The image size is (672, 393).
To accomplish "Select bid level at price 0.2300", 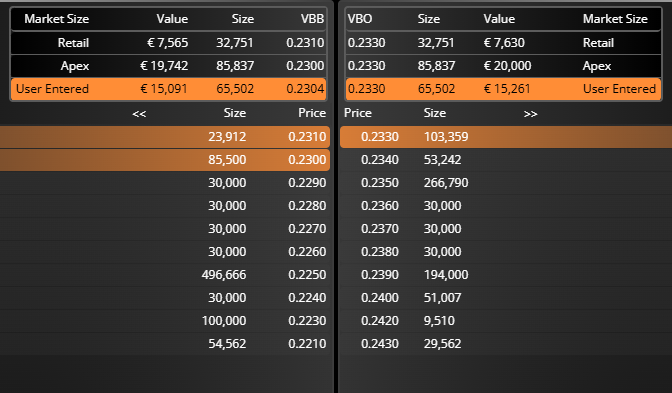I will point(165,160).
